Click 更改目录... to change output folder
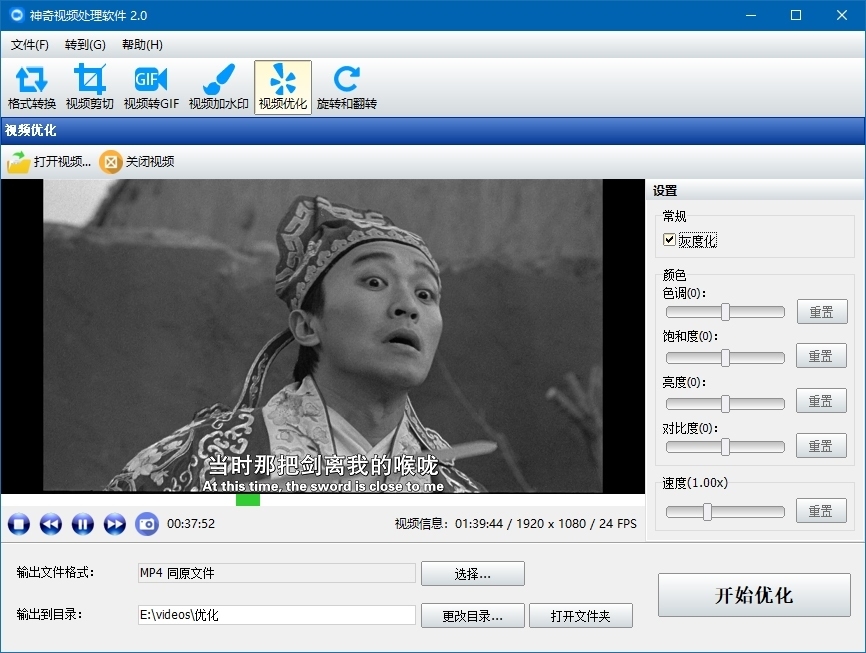 [473, 616]
